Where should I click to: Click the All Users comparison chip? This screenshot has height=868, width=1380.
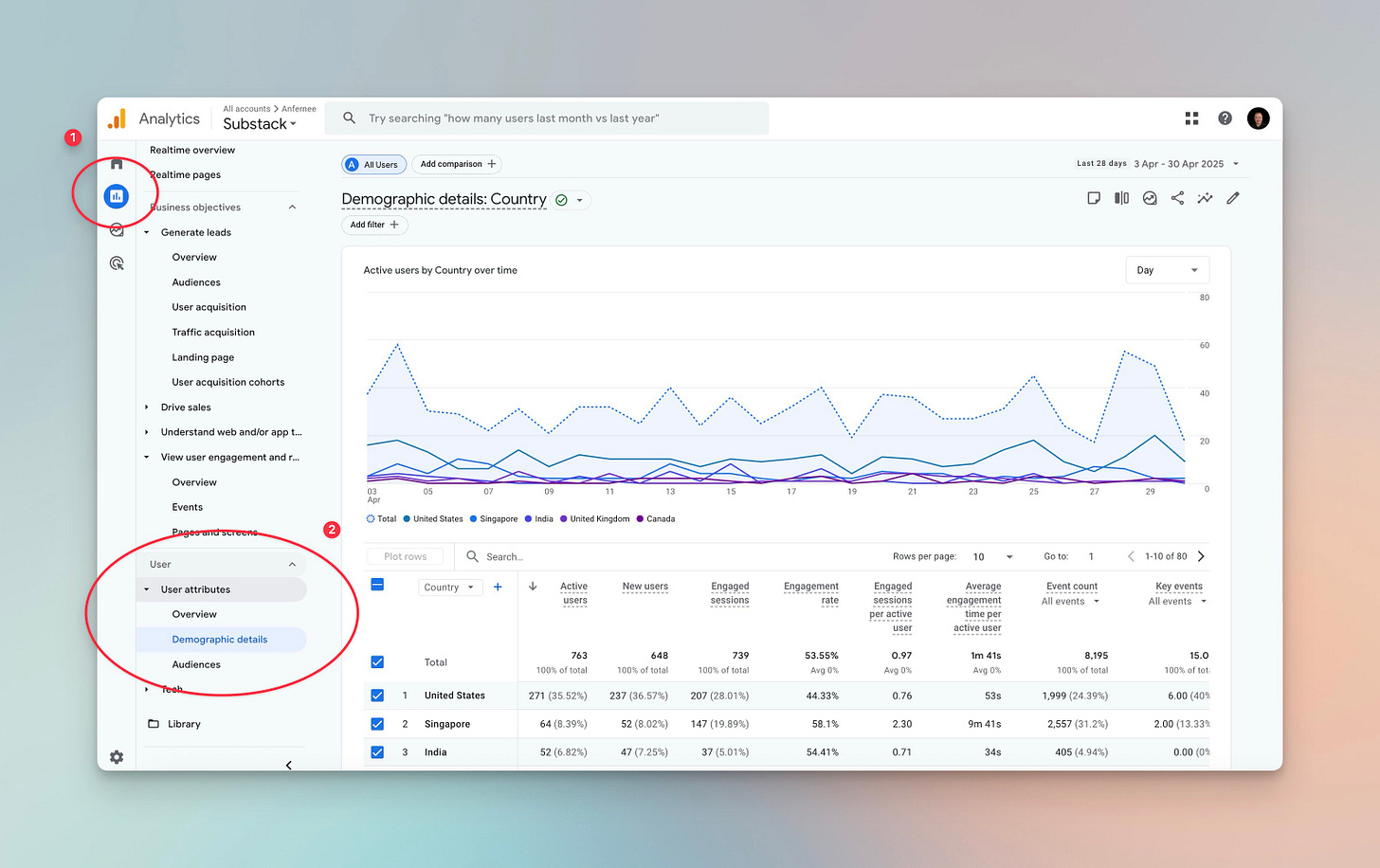click(373, 165)
